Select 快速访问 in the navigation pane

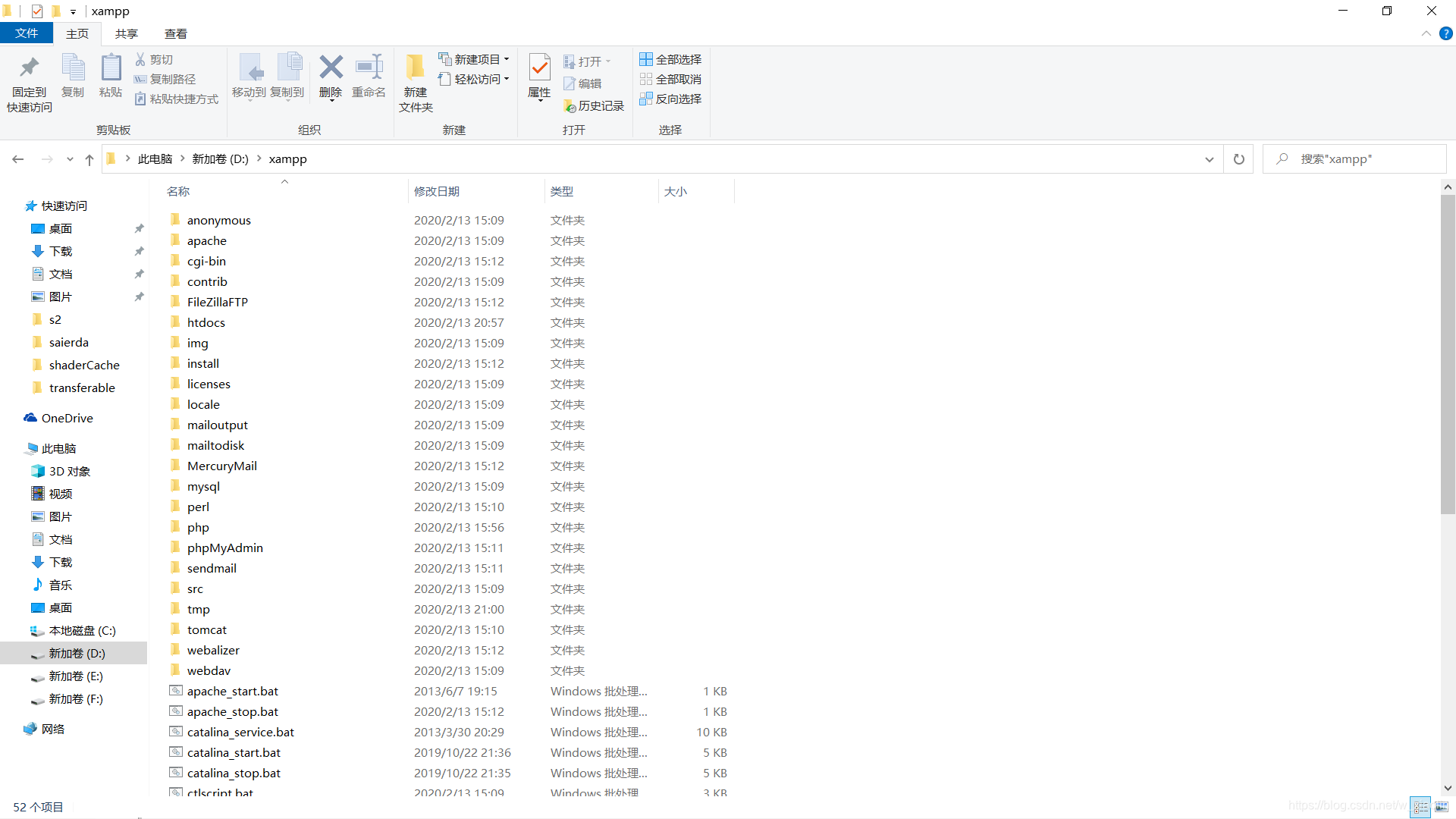click(64, 206)
